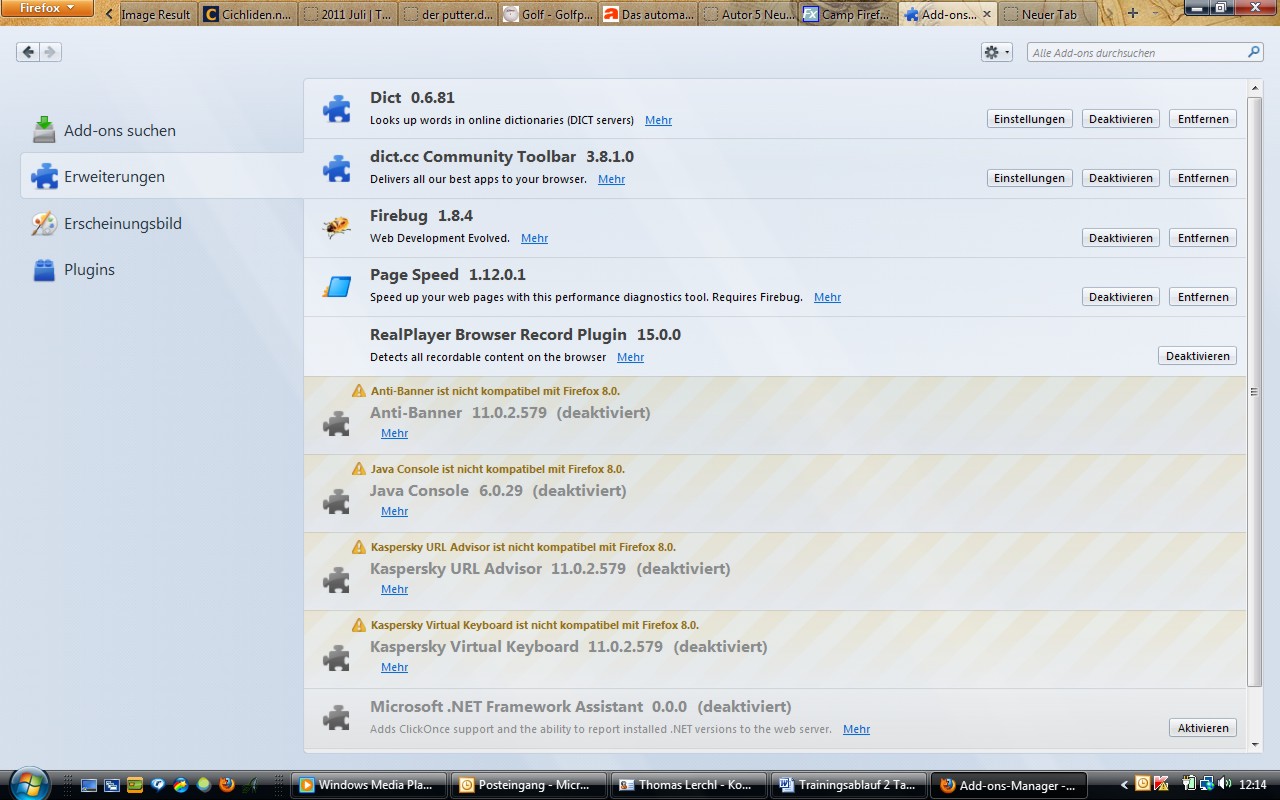Click the Firebug bug icon
1280x800 pixels.
336,228
